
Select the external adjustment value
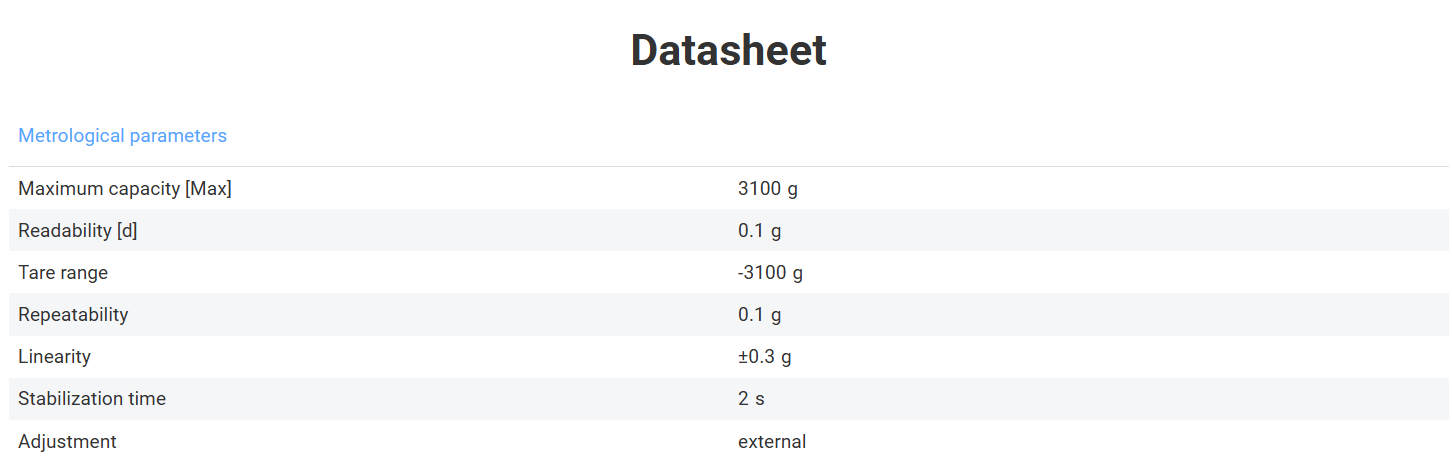click(771, 441)
